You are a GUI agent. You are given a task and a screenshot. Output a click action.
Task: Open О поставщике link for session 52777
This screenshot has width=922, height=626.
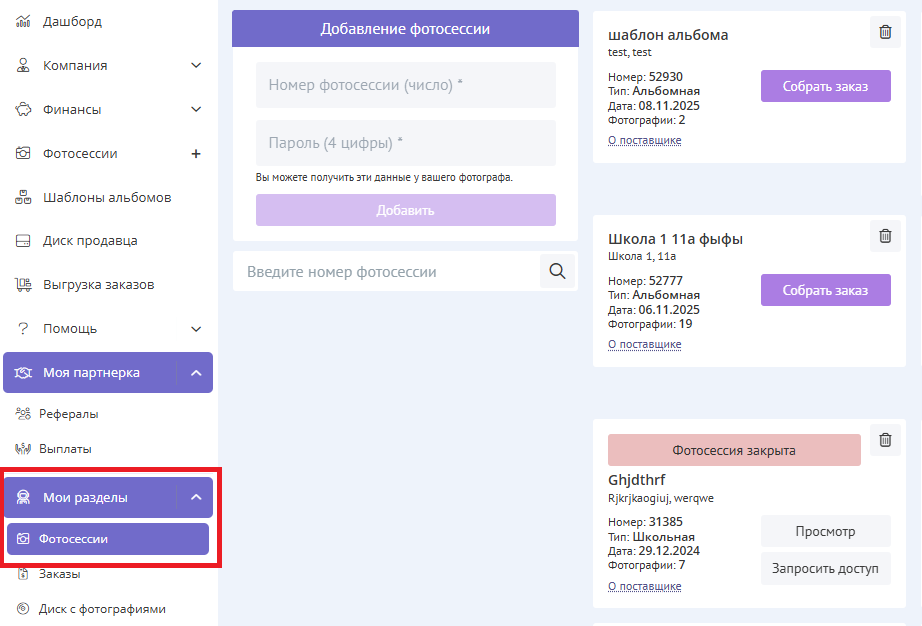coord(644,344)
